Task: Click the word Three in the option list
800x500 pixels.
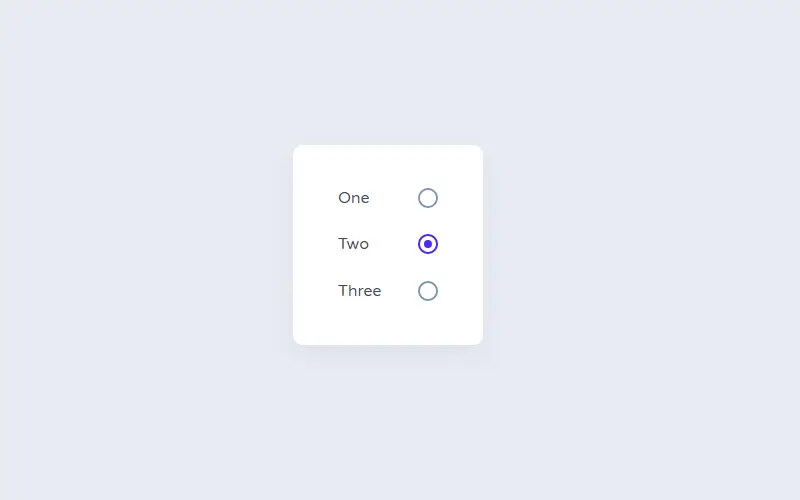Action: (360, 291)
